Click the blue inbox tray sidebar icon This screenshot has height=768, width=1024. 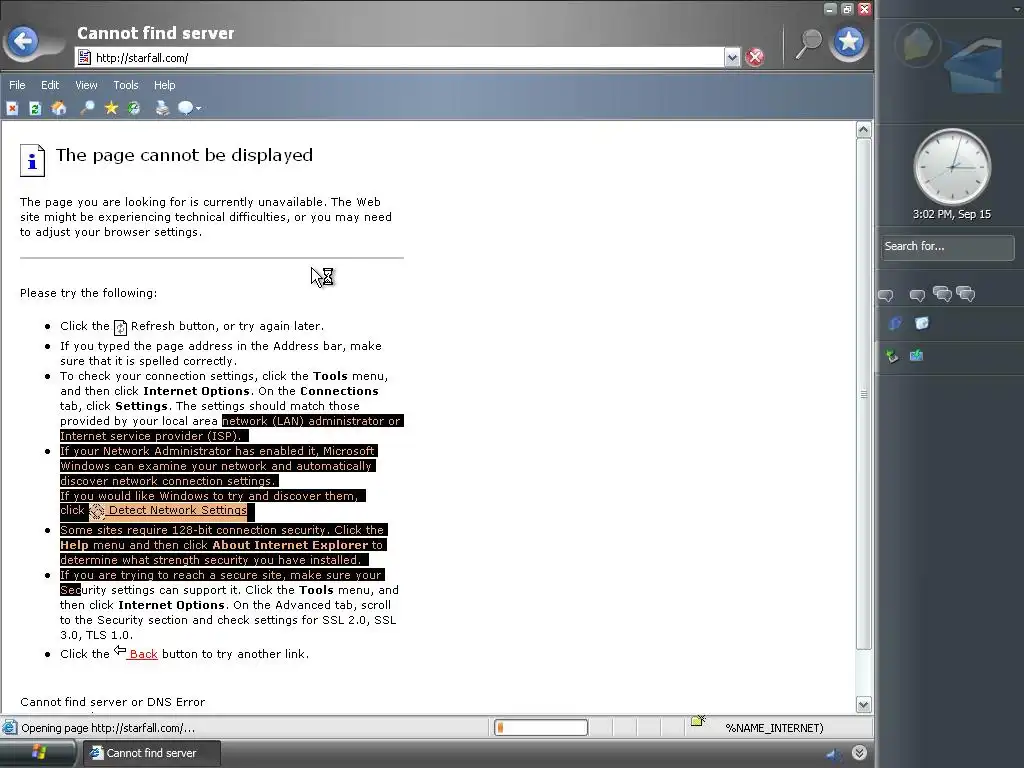(x=916, y=356)
